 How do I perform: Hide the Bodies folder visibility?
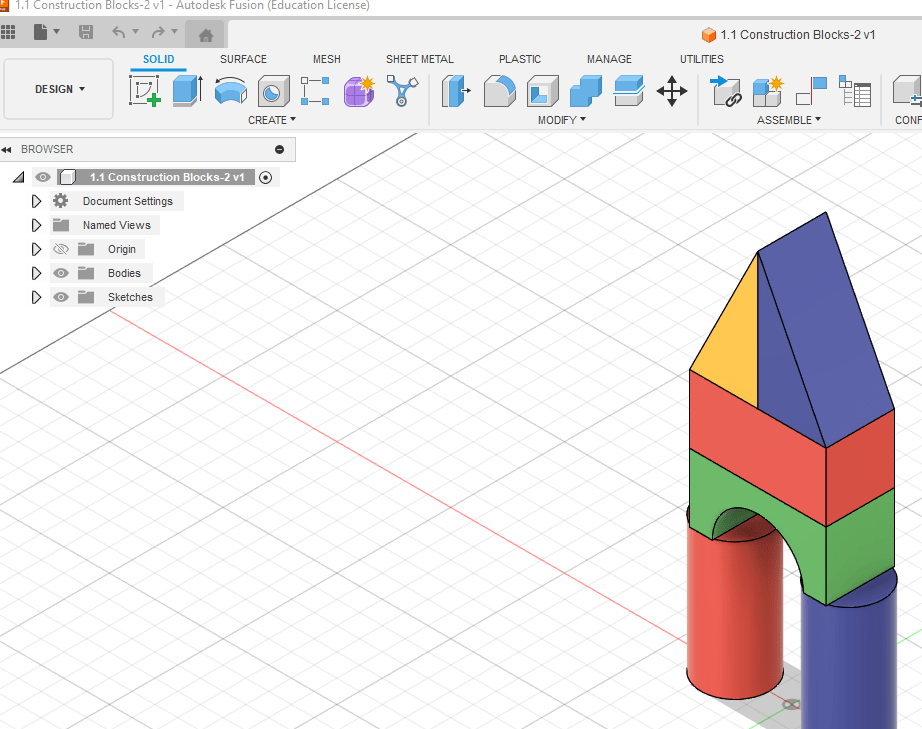point(61,273)
